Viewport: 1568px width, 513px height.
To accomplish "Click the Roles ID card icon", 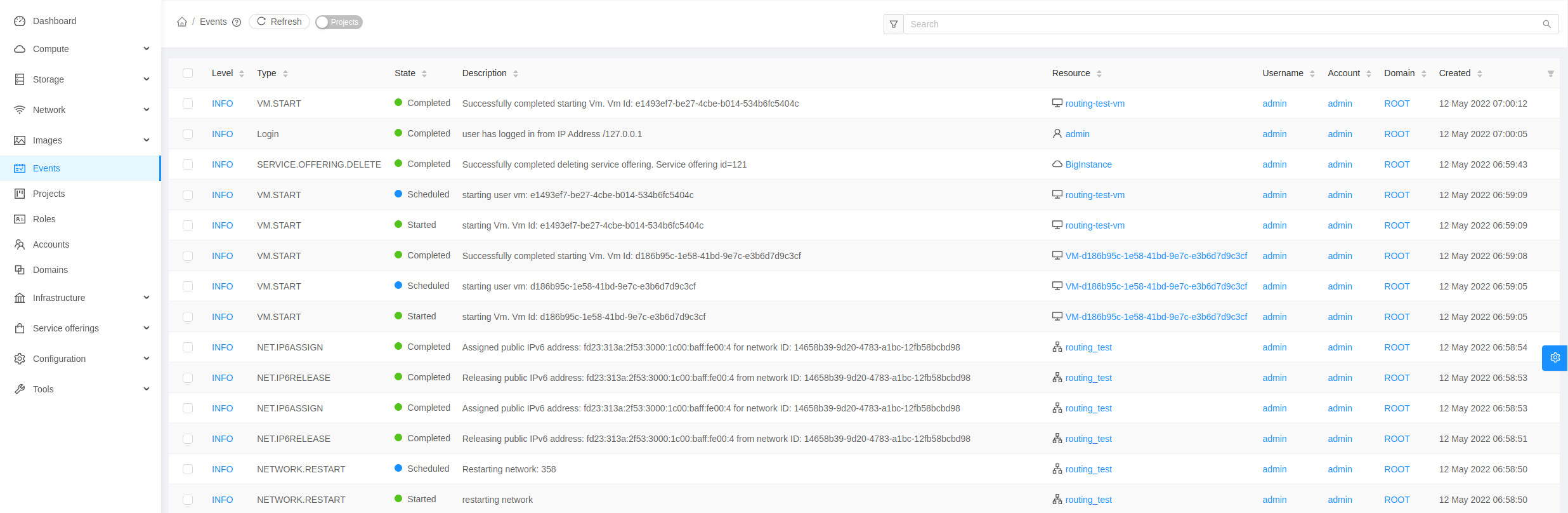I will click(x=20, y=219).
